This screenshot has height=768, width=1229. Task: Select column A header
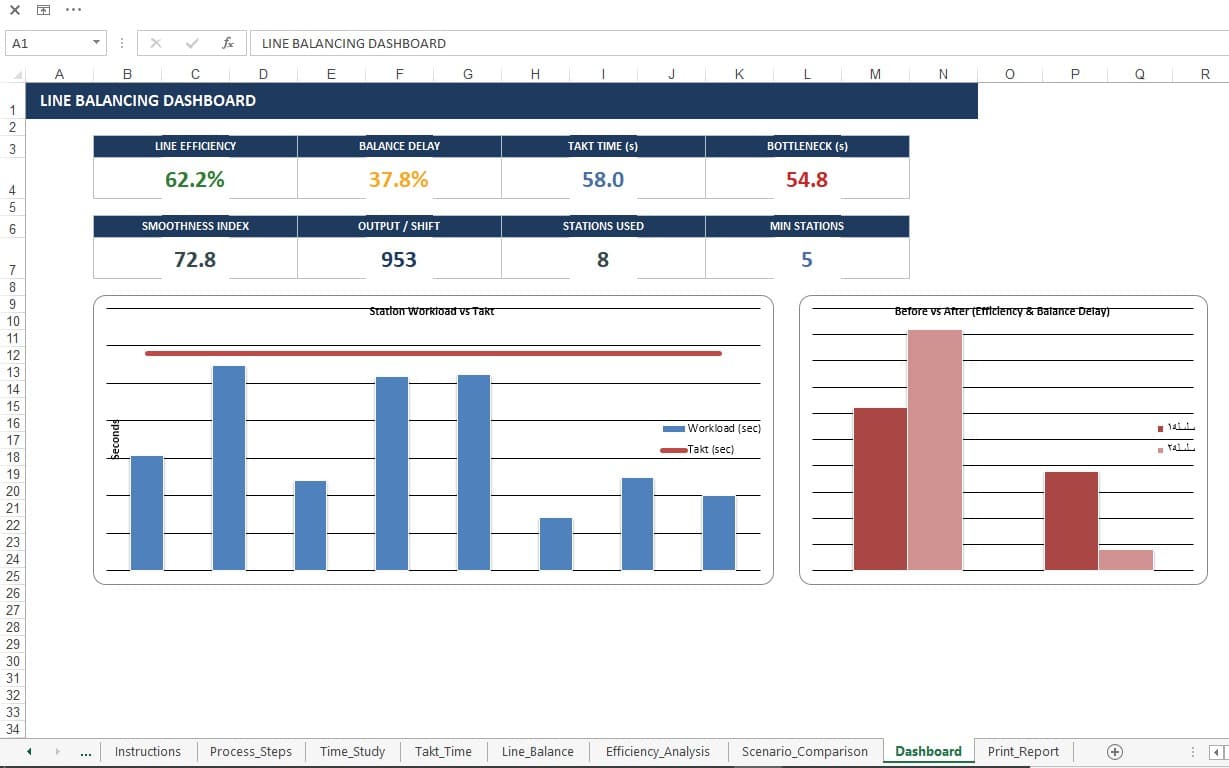59,74
